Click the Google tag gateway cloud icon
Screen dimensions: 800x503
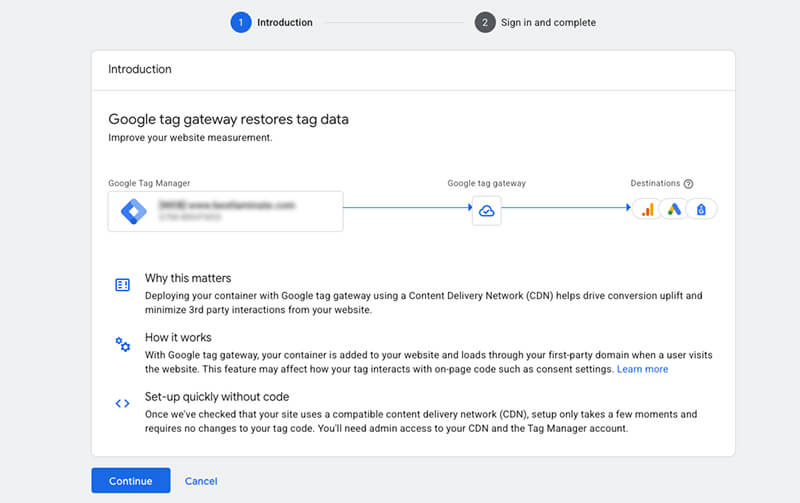coord(487,211)
